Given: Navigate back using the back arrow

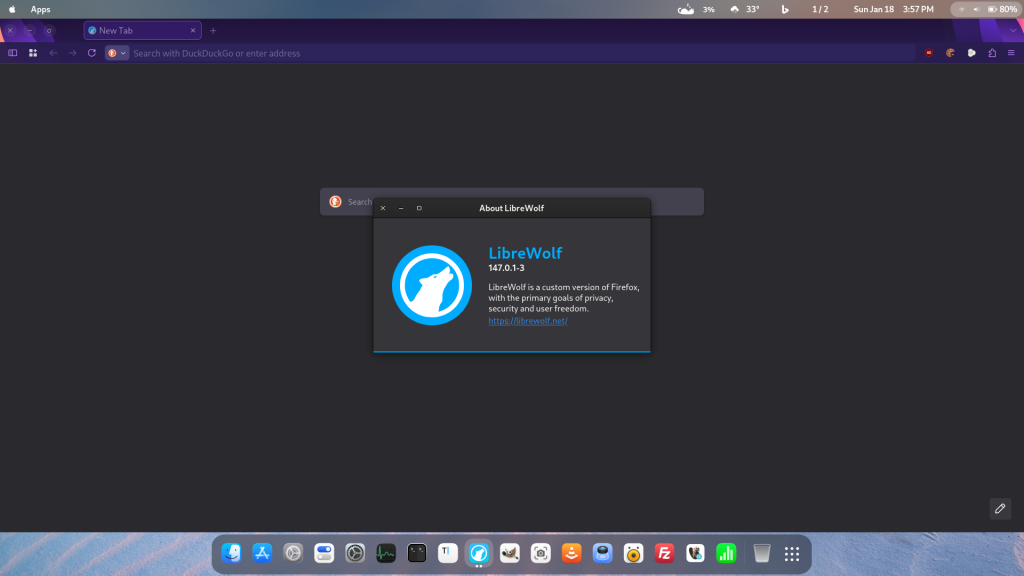Looking at the screenshot, I should [52, 53].
